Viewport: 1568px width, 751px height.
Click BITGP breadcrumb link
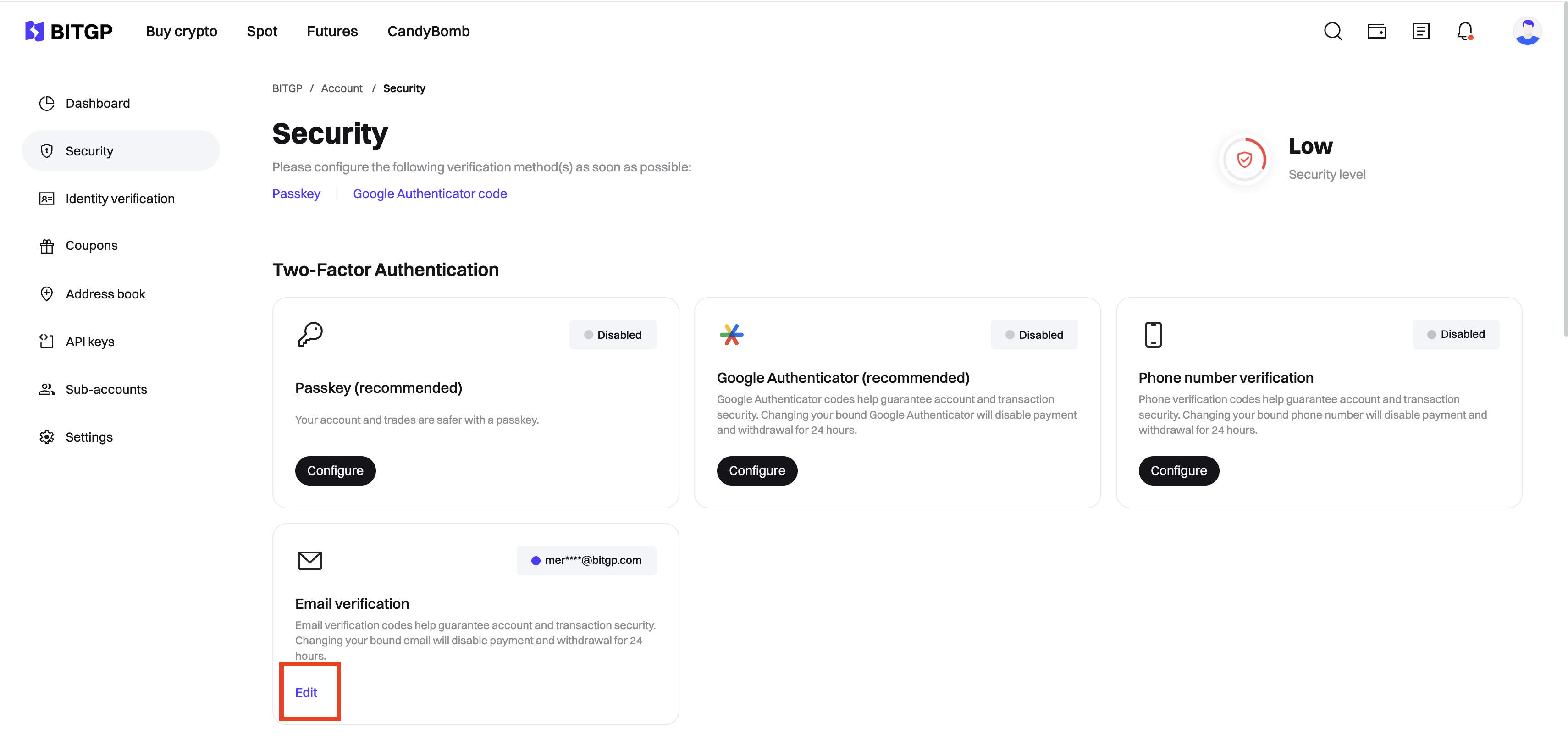click(287, 88)
